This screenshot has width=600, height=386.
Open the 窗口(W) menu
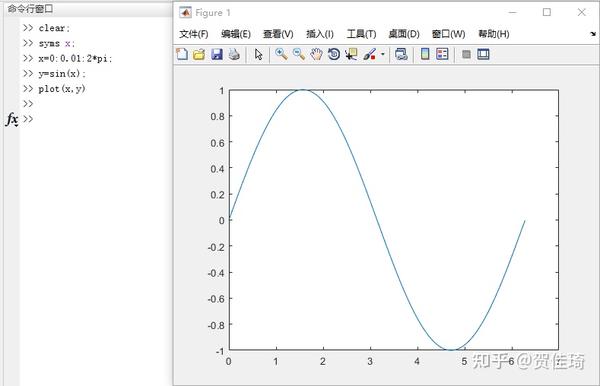point(448,34)
